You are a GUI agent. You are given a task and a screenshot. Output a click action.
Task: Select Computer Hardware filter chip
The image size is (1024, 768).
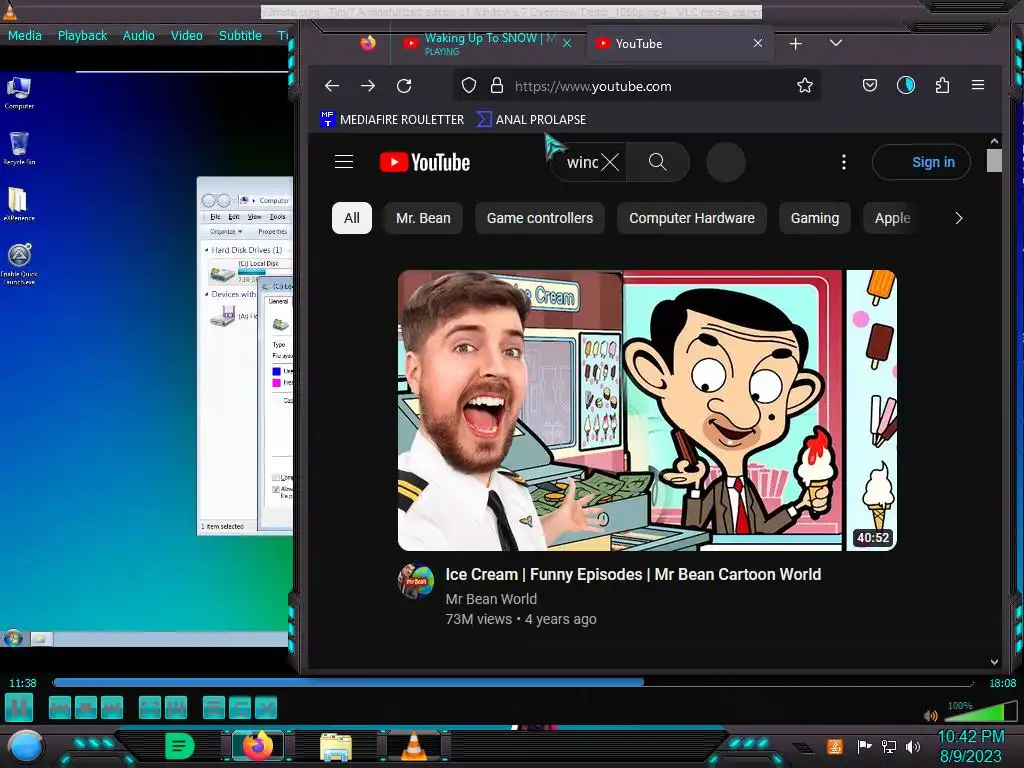[692, 218]
